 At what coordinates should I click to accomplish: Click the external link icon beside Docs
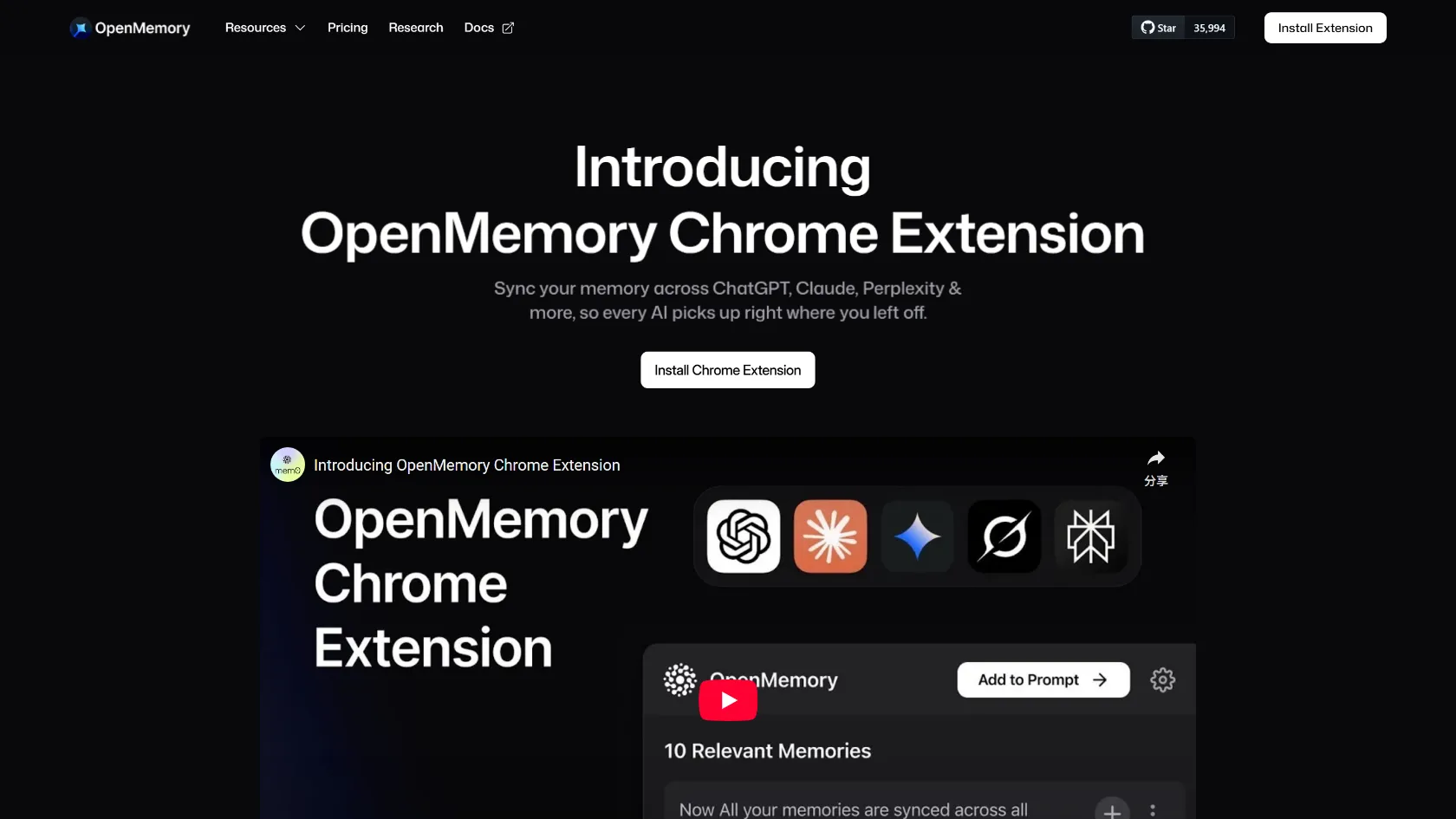coord(508,28)
